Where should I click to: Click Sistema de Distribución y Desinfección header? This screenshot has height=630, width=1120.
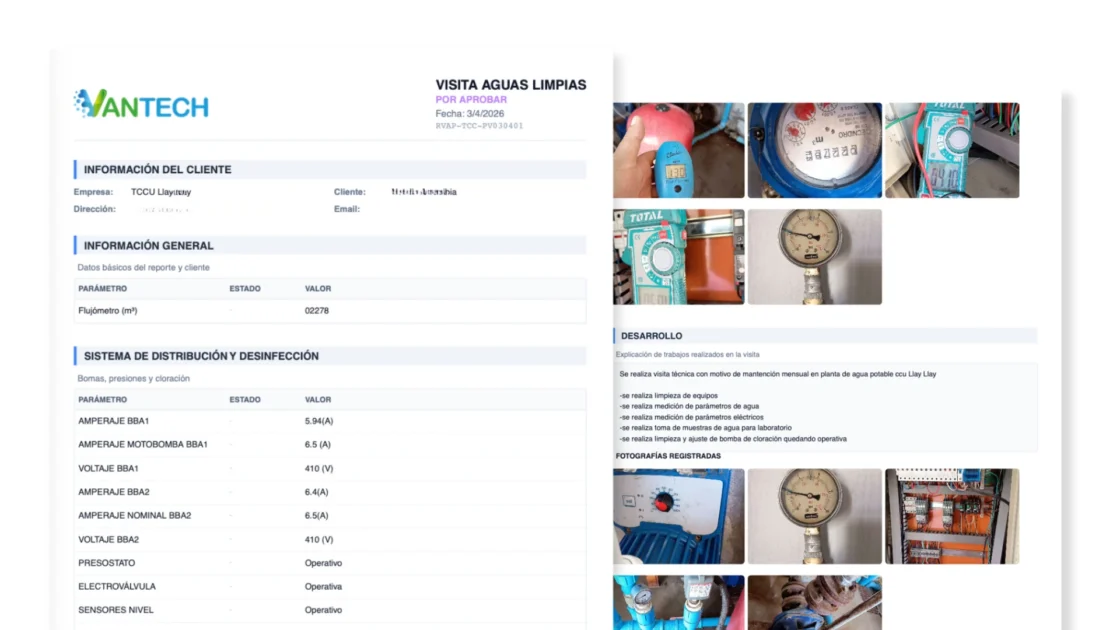201,356
